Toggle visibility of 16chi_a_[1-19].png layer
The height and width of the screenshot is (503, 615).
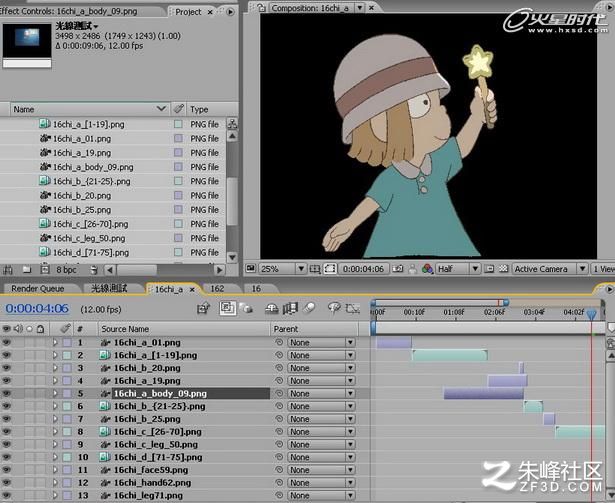tap(6, 355)
